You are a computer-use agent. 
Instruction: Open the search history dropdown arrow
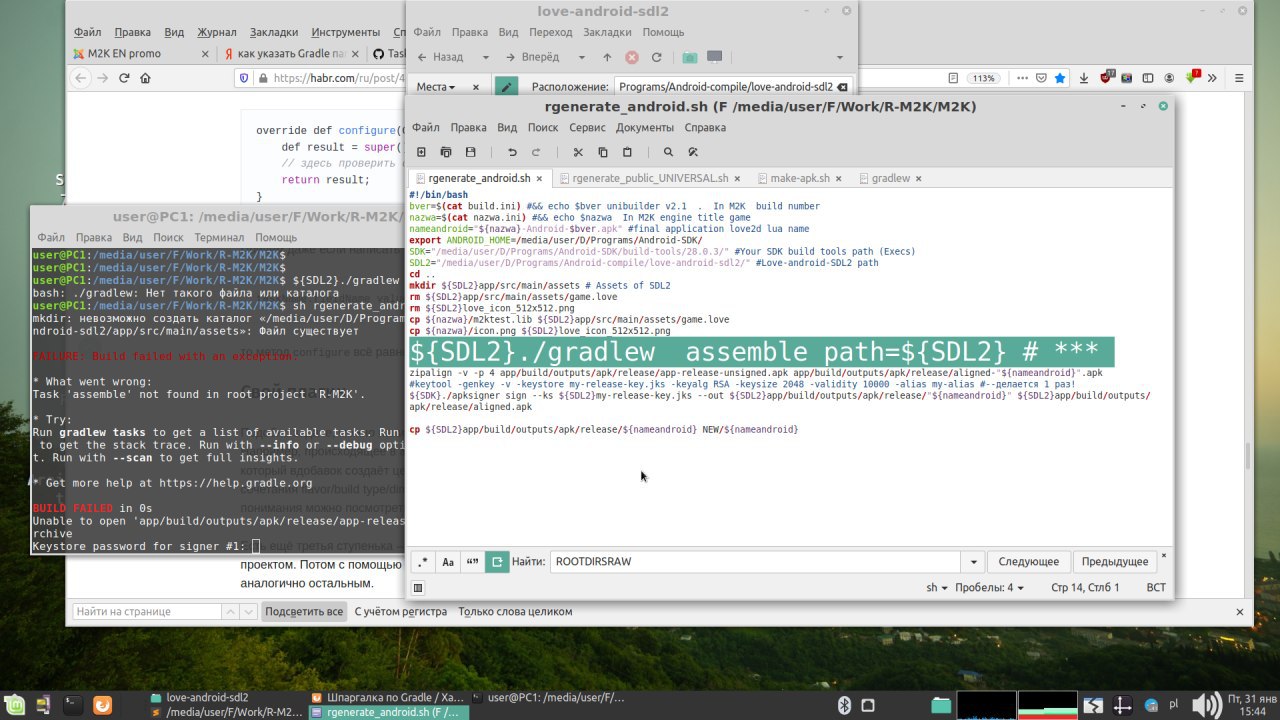click(x=974, y=562)
